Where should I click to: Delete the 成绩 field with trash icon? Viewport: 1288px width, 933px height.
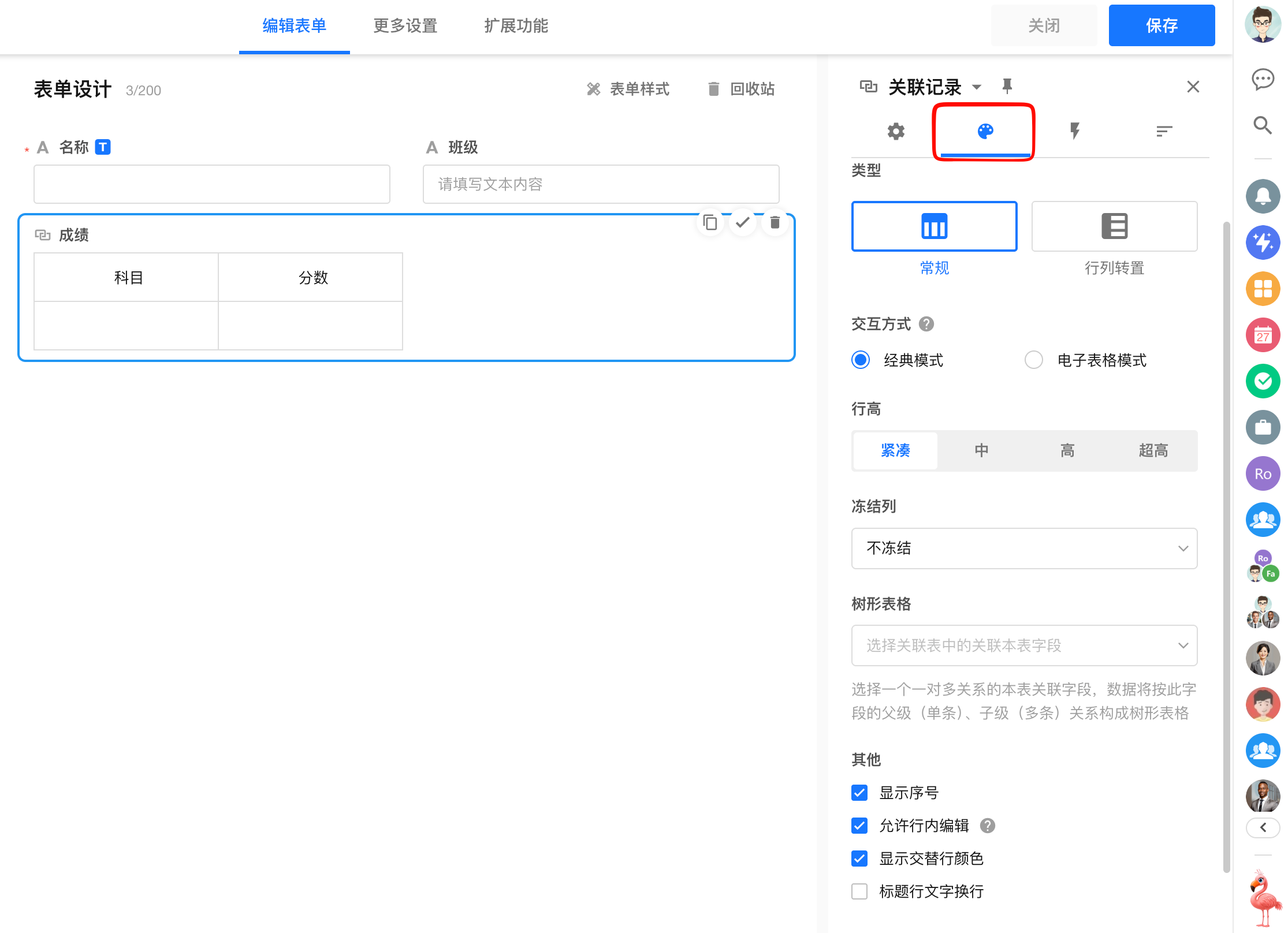click(x=775, y=222)
